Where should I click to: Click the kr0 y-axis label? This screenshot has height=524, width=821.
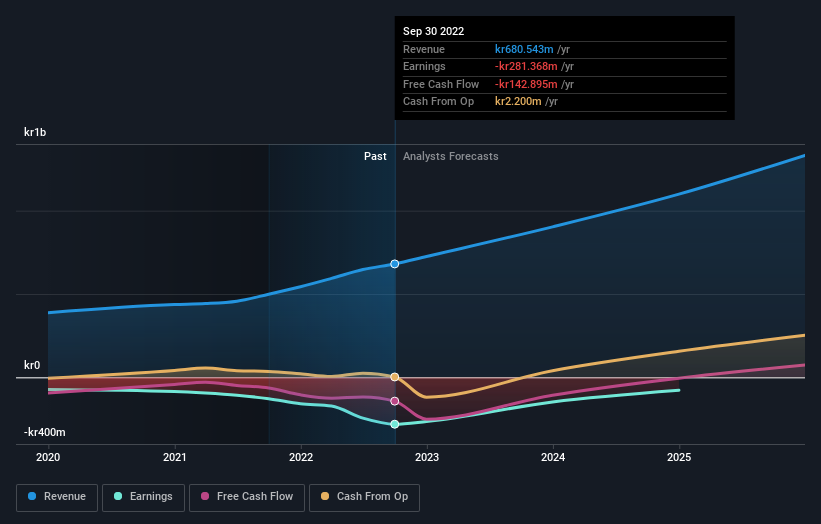[32, 365]
